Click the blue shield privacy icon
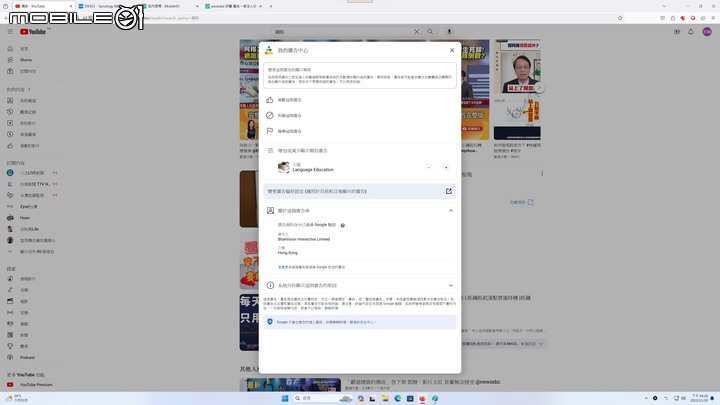This screenshot has width=720, height=405. pos(270,322)
